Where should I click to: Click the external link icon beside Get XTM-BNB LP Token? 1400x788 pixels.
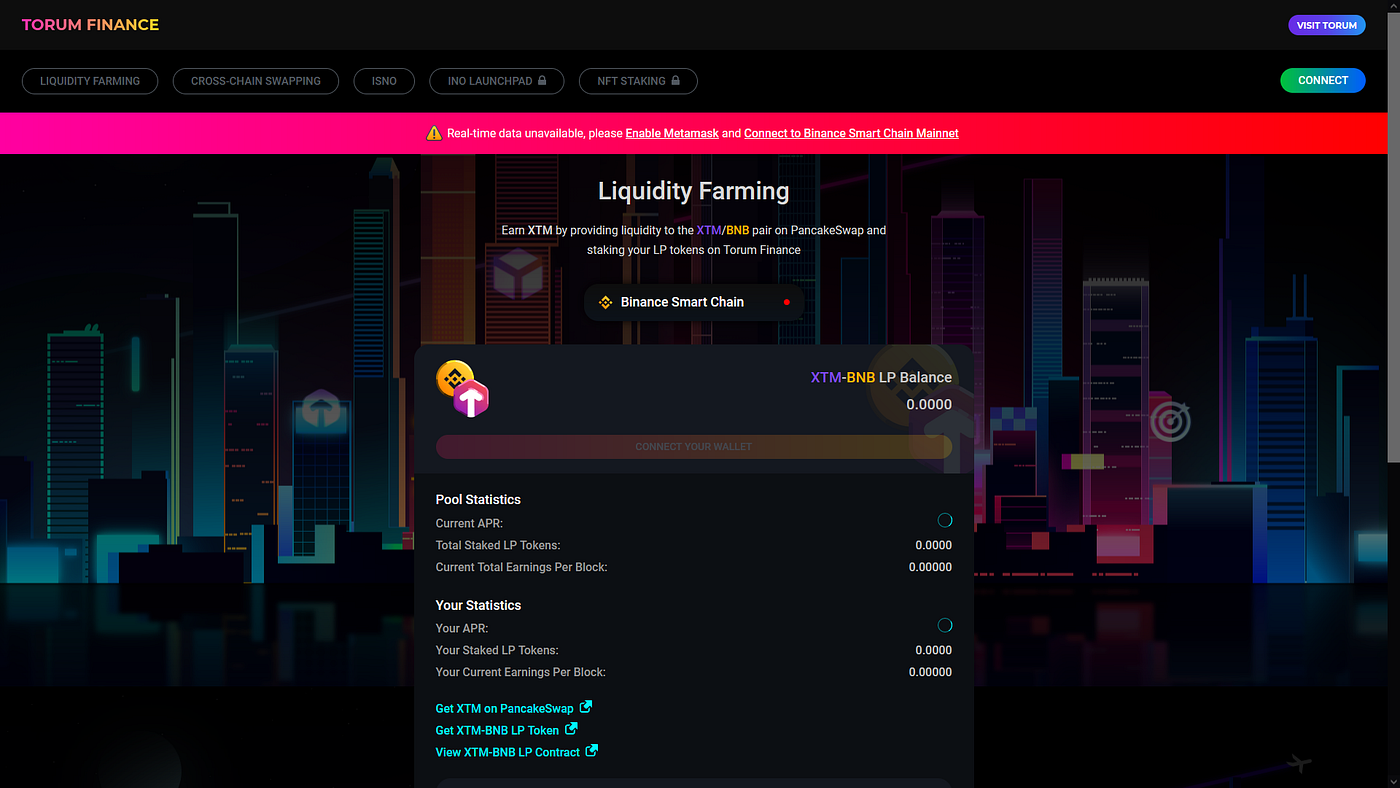[573, 729]
